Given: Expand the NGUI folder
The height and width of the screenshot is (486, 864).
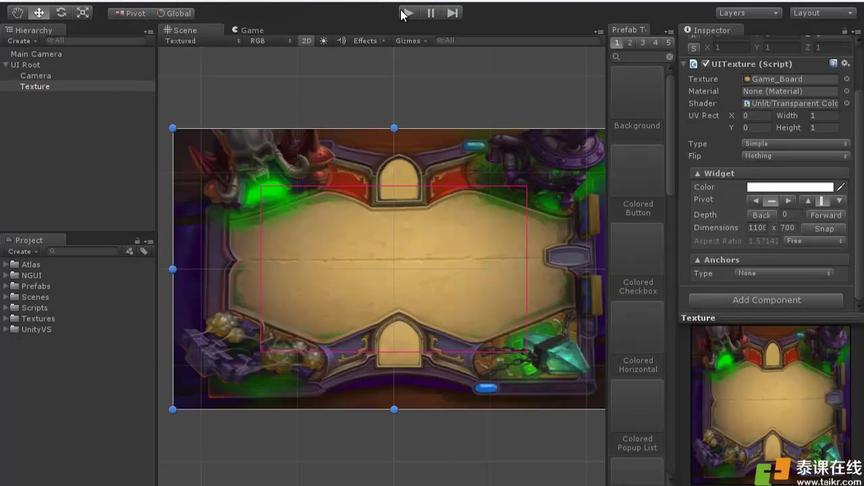Looking at the screenshot, I should pyautogui.click(x=6, y=276).
